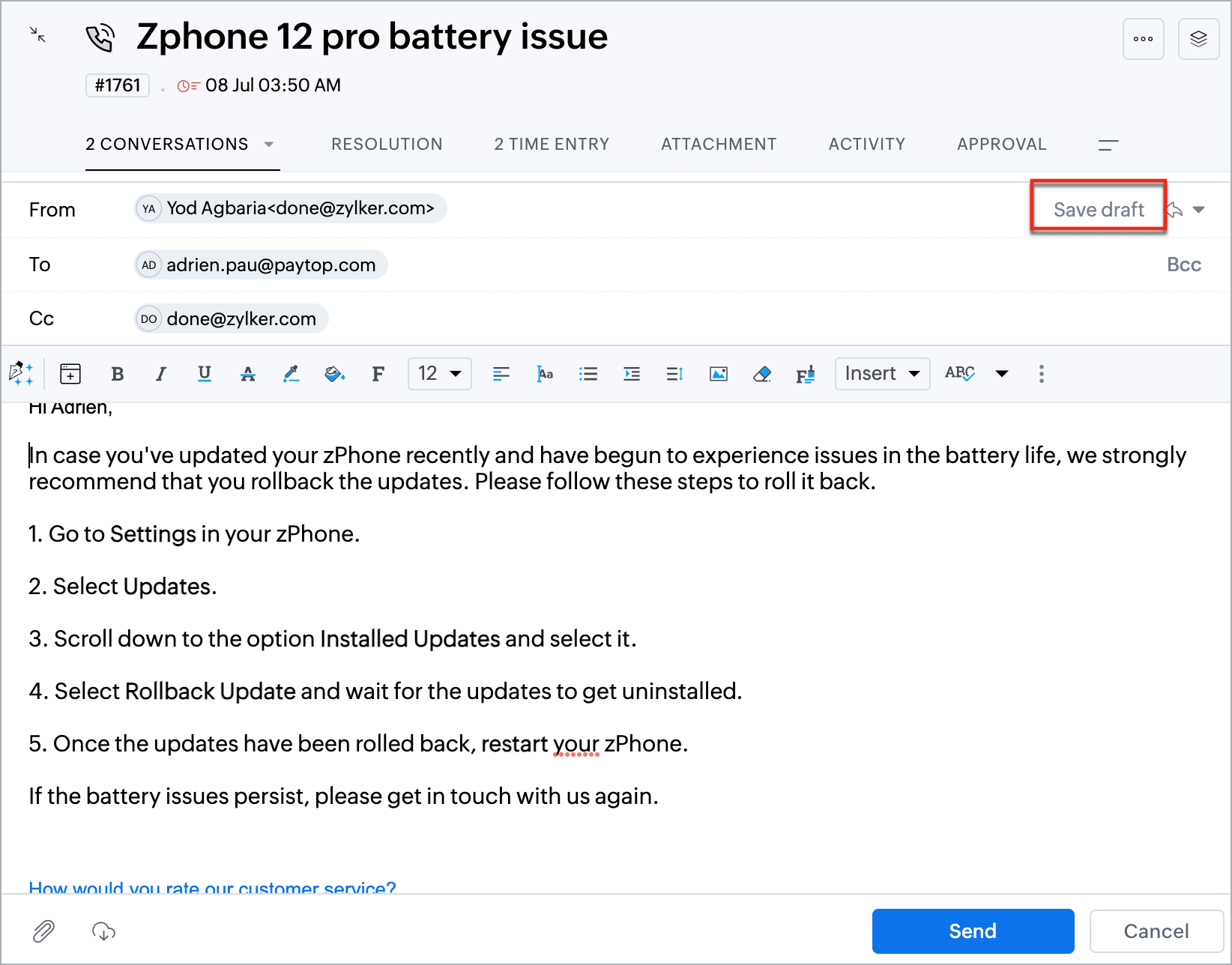Toggle italic text formatting
The width and height of the screenshot is (1232, 965).
tap(160, 374)
